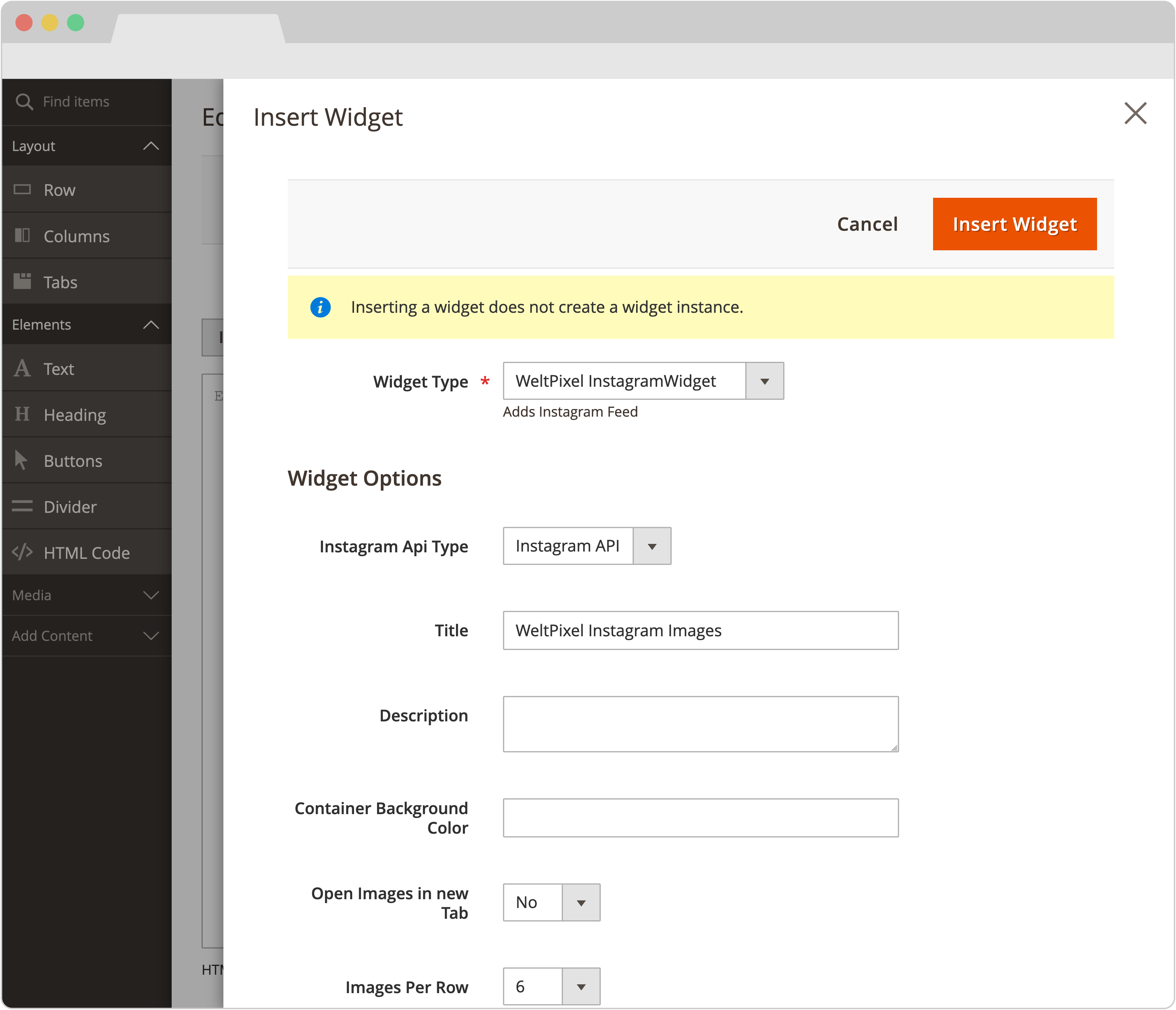Select the Columns icon in sidebar

tap(22, 235)
